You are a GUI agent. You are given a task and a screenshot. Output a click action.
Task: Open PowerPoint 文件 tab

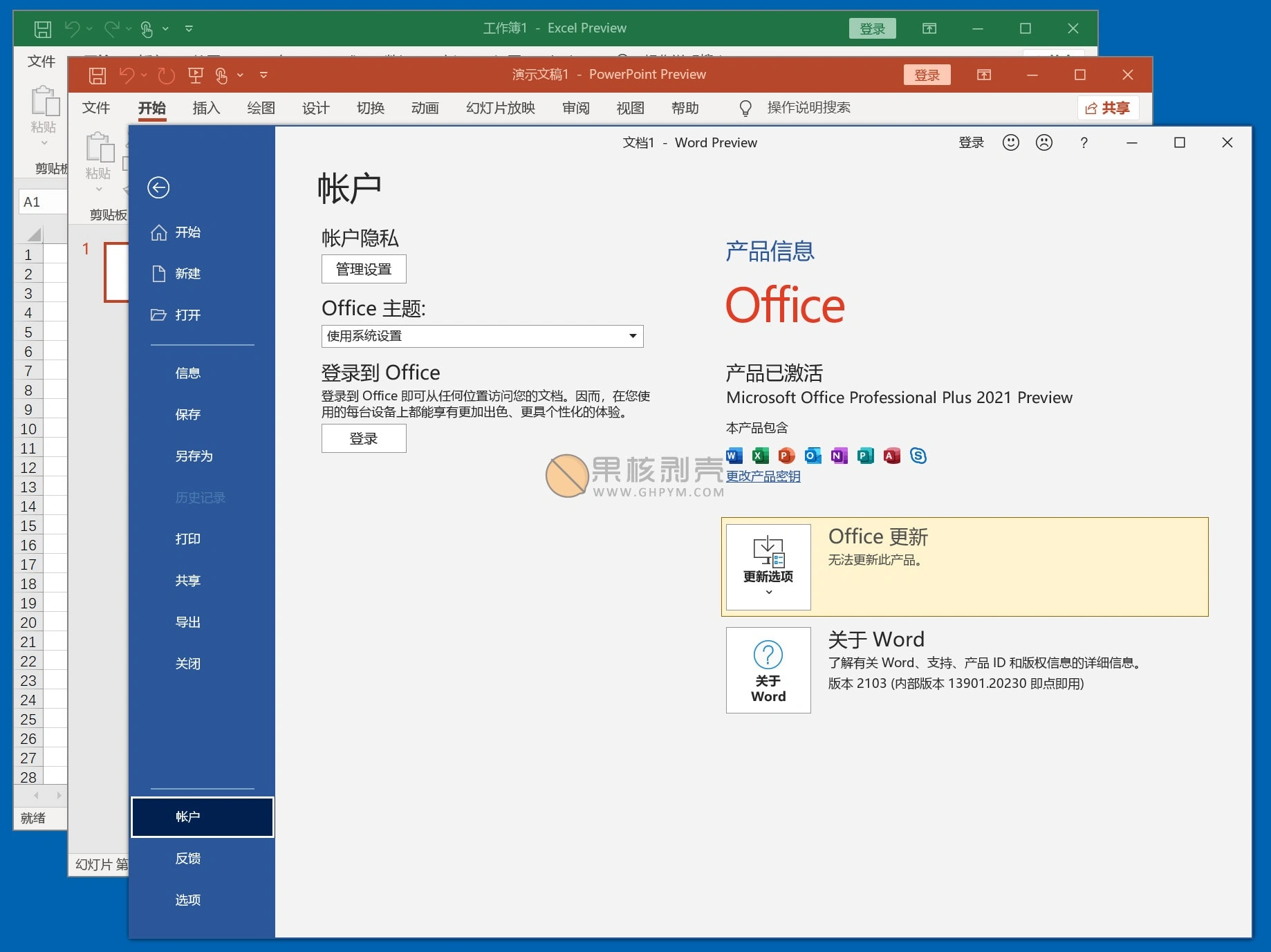click(x=96, y=108)
